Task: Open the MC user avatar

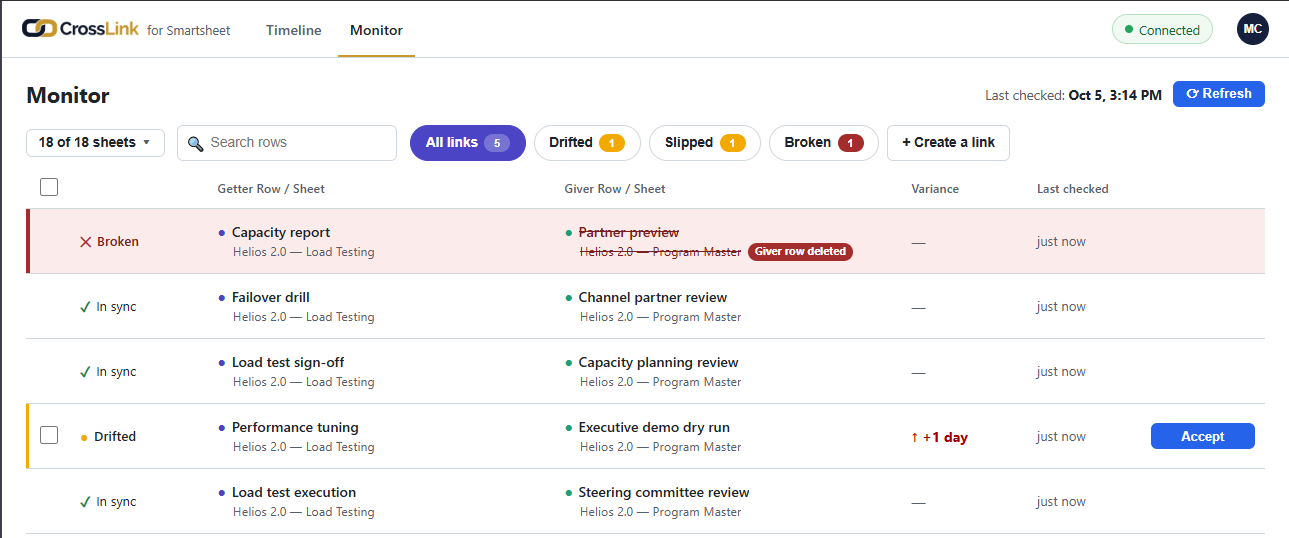Action: (1252, 29)
